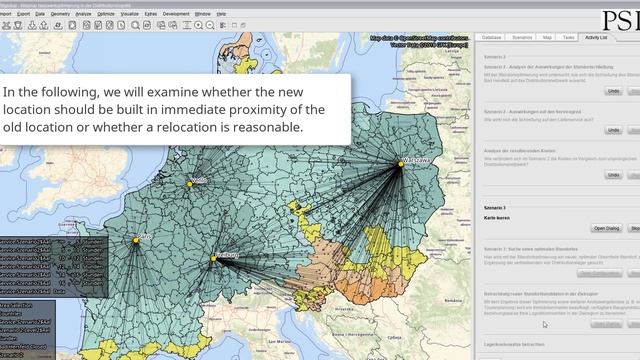Viewport: 640px width, 360px height.
Task: Click the fit-to-height icon before zoom in
Action: click(187, 25)
